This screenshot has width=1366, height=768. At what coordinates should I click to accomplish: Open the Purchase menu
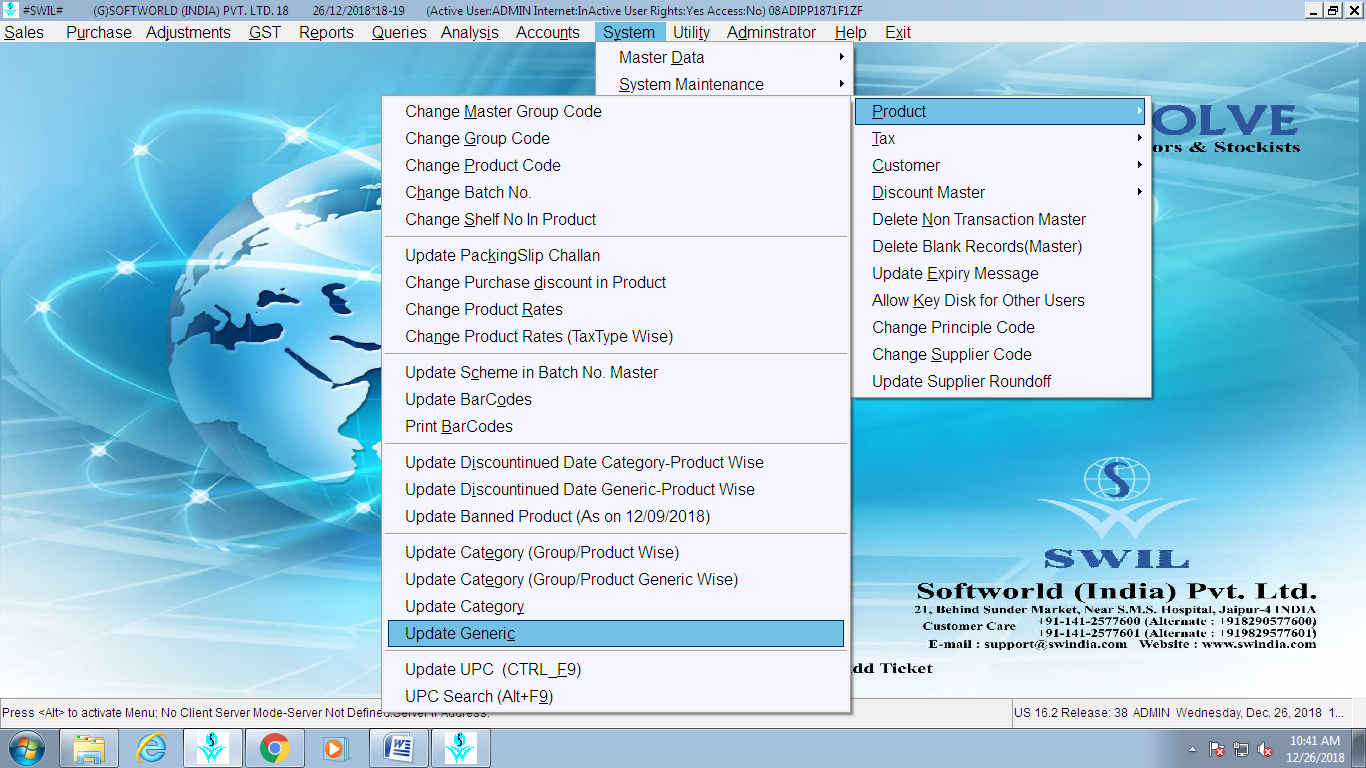[x=98, y=32]
